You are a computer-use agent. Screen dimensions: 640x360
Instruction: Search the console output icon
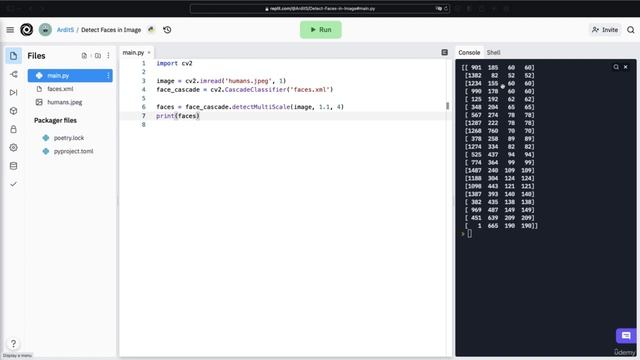pyautogui.click(x=616, y=67)
